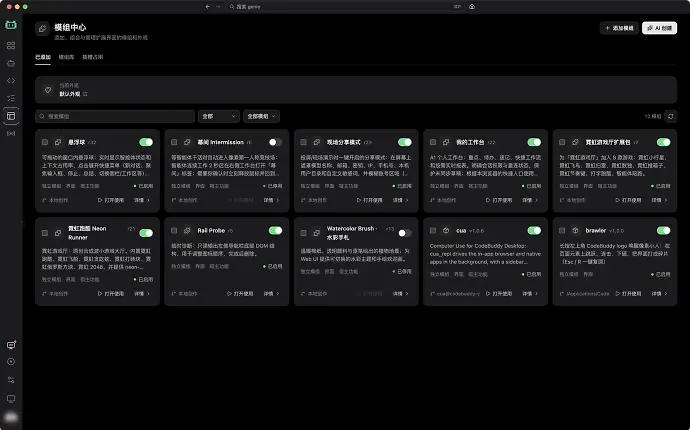Click the palette icon in the appearance bar
690x430 pixels.
(x=48, y=90)
